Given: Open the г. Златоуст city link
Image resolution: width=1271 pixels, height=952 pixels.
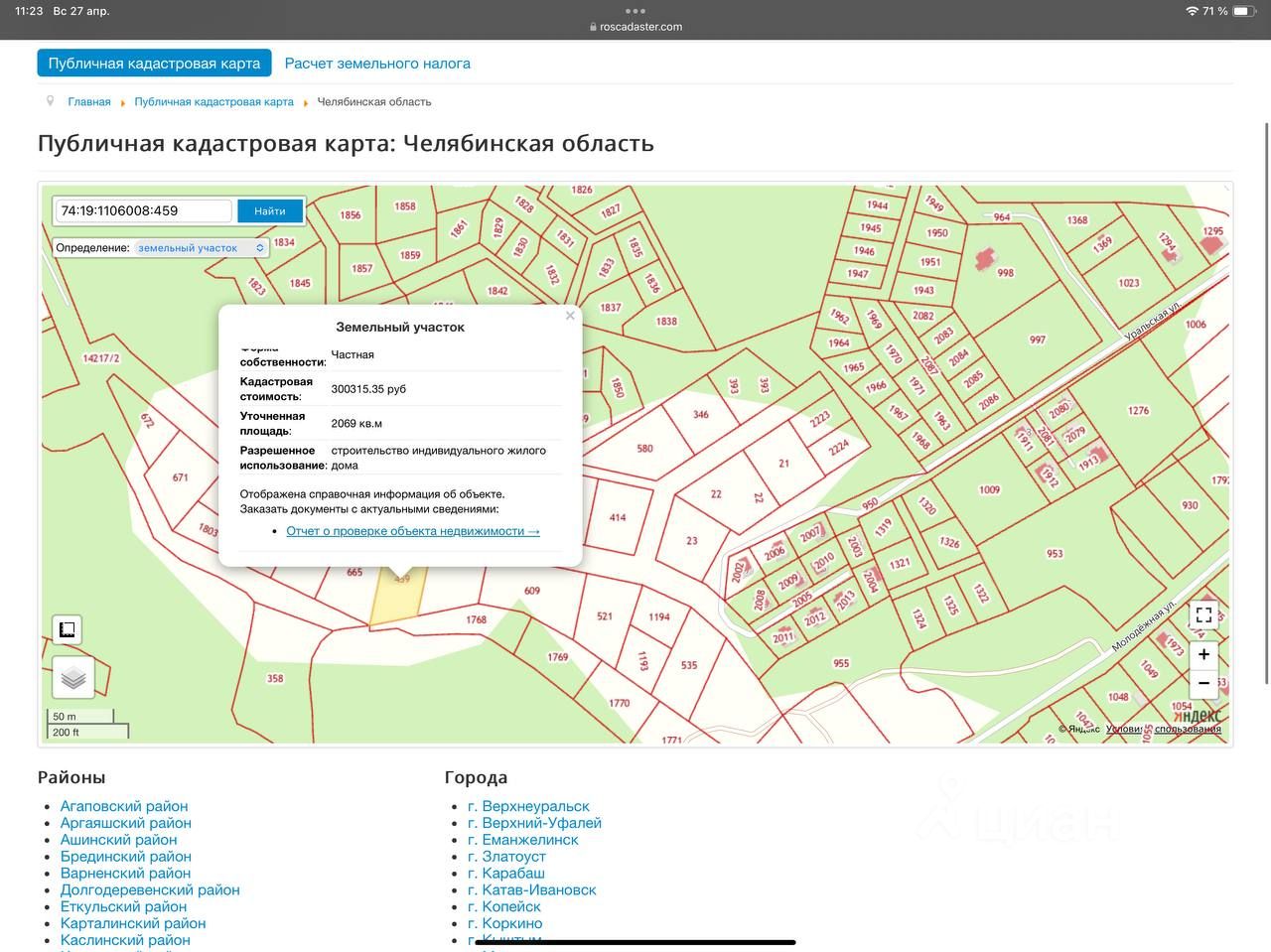Looking at the screenshot, I should coord(513,856).
